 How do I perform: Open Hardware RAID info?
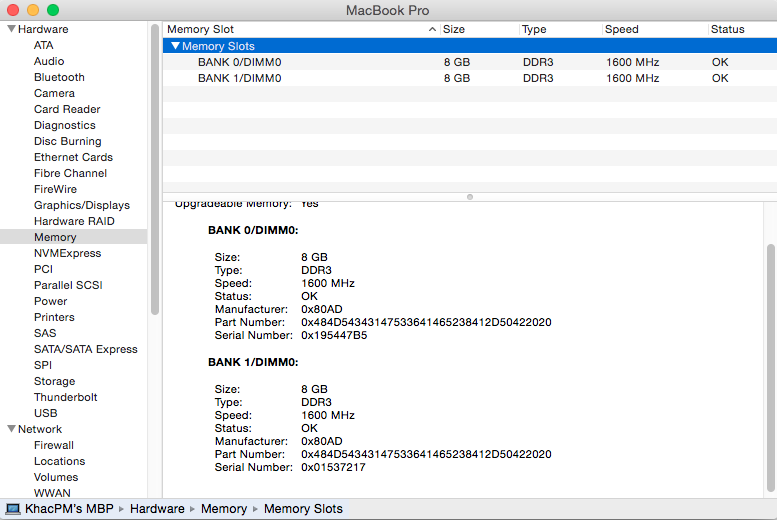[74, 221]
